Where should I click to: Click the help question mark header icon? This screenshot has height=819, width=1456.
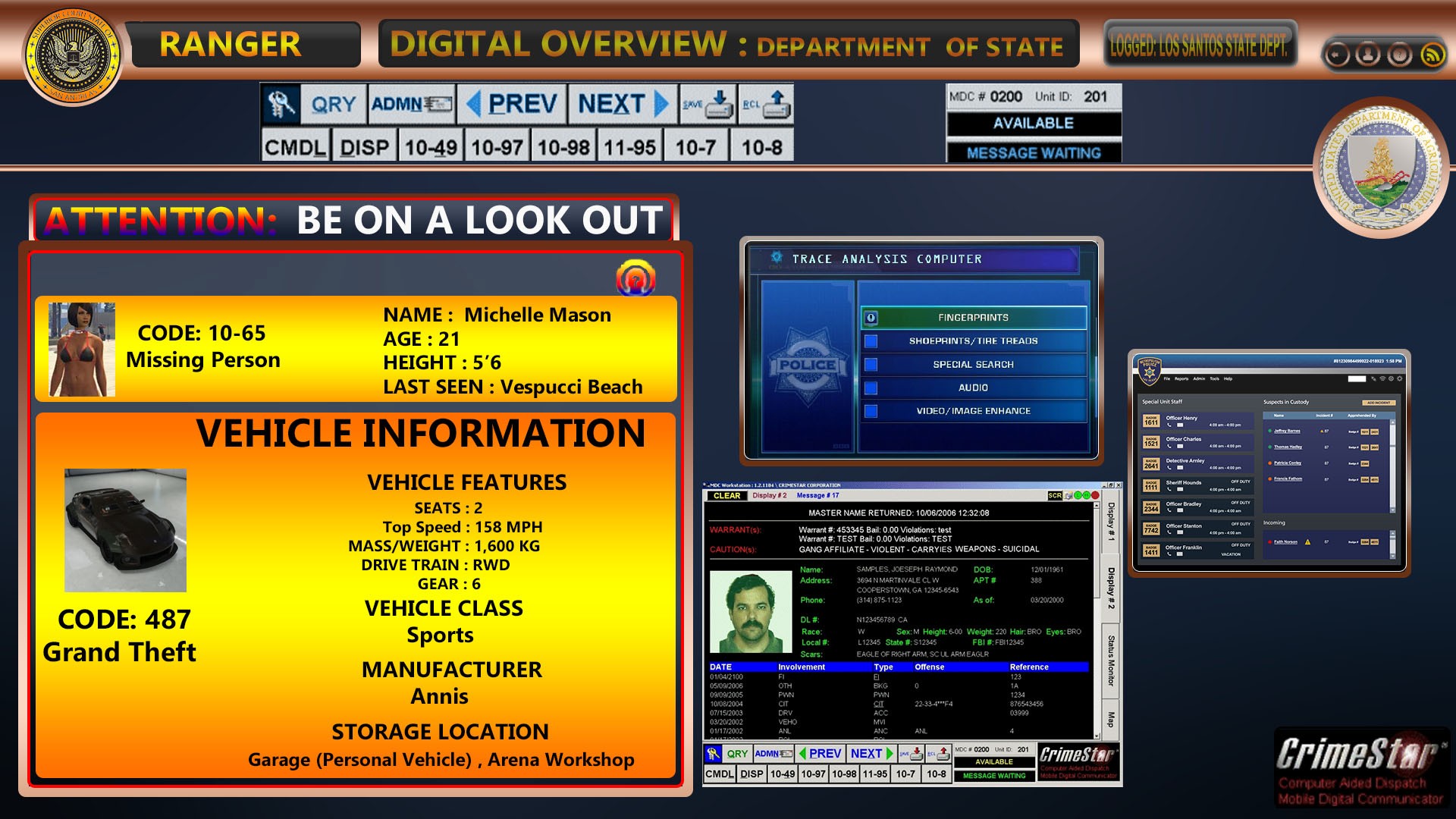coord(1400,55)
